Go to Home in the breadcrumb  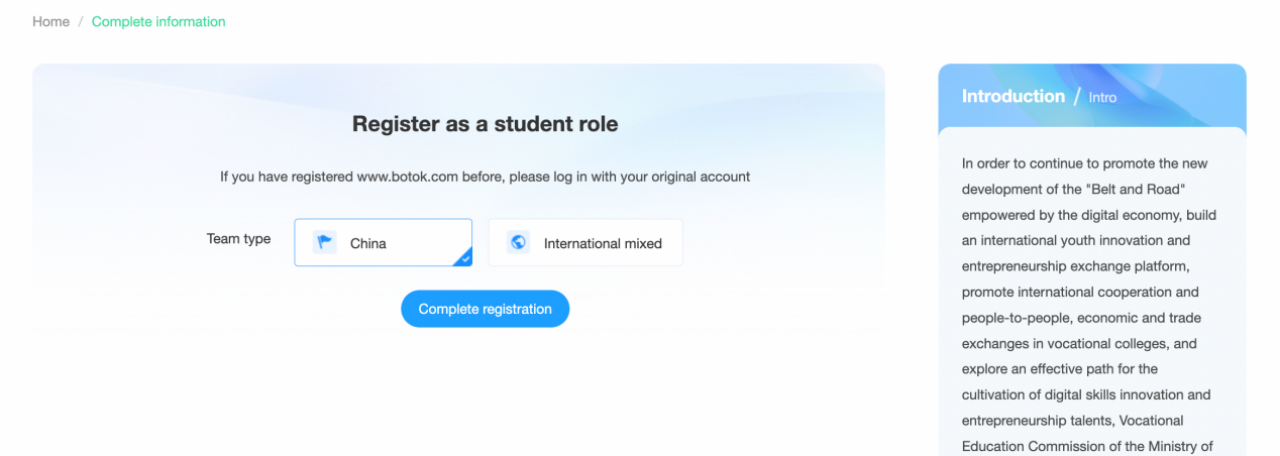click(51, 21)
